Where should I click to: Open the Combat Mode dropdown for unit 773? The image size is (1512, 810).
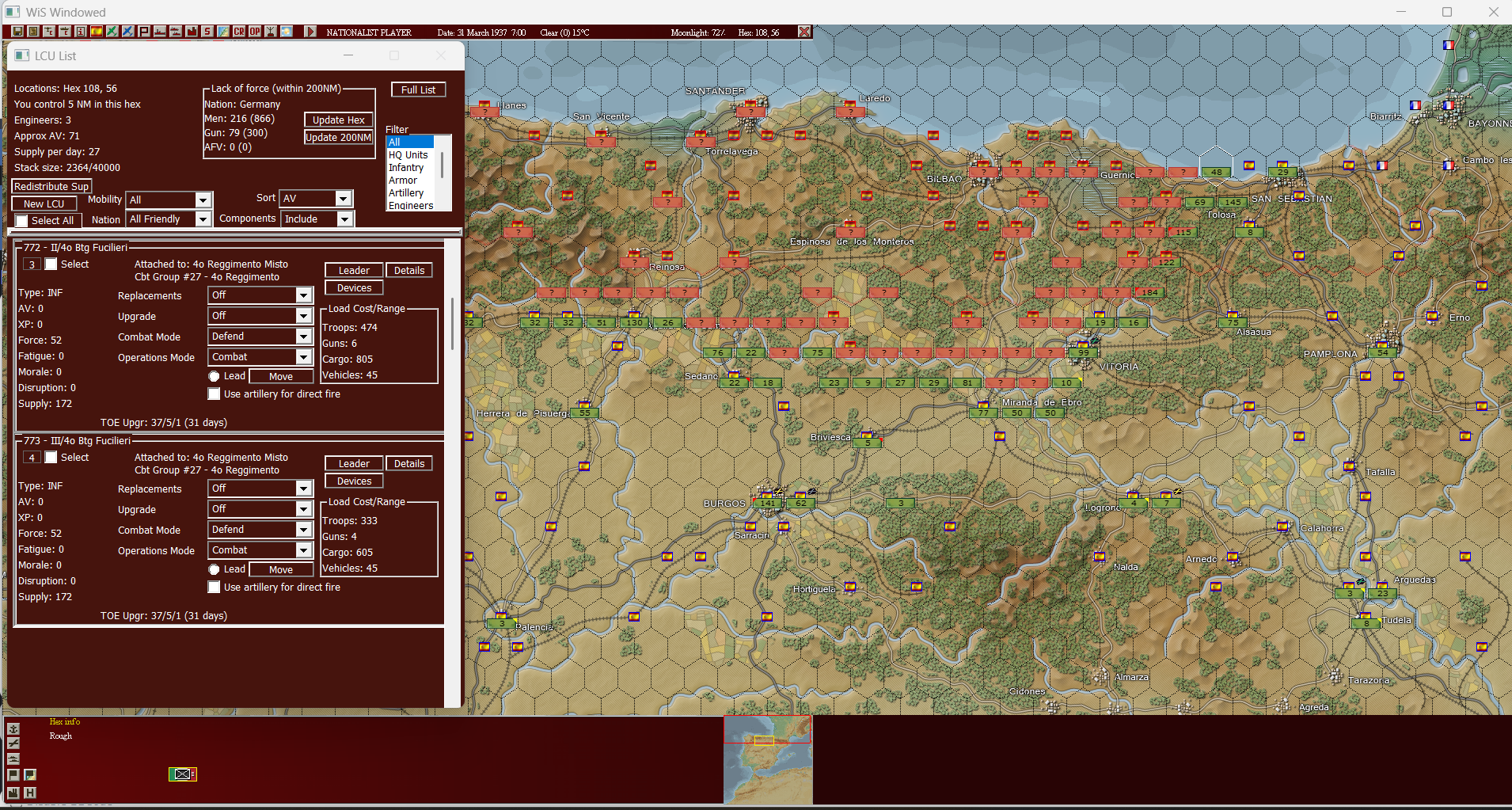304,529
